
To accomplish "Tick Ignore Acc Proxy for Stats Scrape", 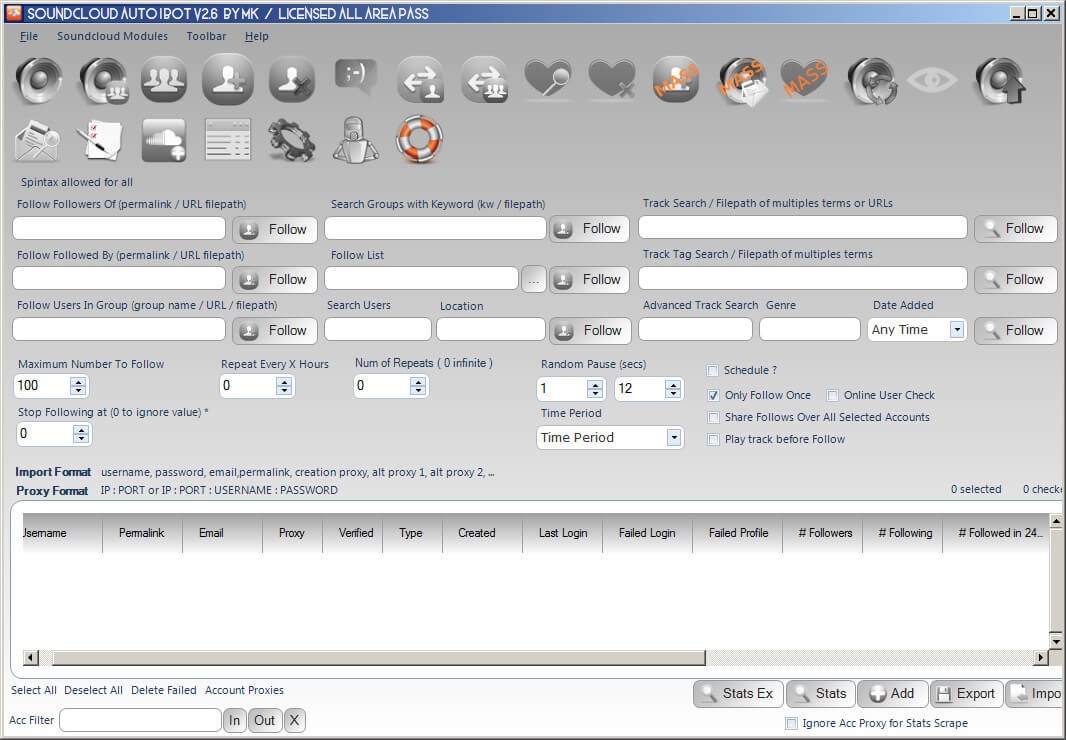I will pos(791,724).
